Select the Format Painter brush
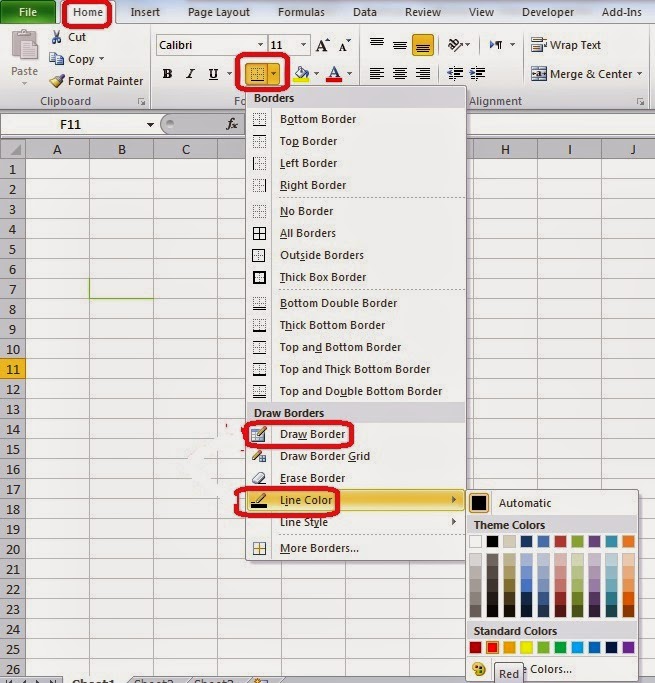Screen dimensions: 655x683 [57, 81]
